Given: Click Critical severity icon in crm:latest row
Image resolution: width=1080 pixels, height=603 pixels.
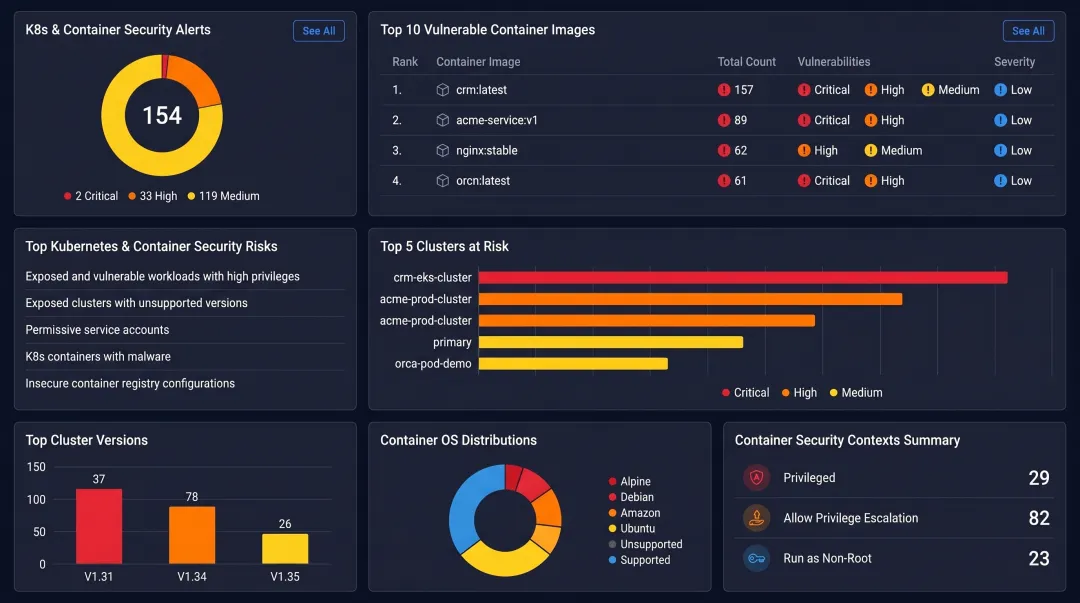Looking at the screenshot, I should click(x=804, y=90).
